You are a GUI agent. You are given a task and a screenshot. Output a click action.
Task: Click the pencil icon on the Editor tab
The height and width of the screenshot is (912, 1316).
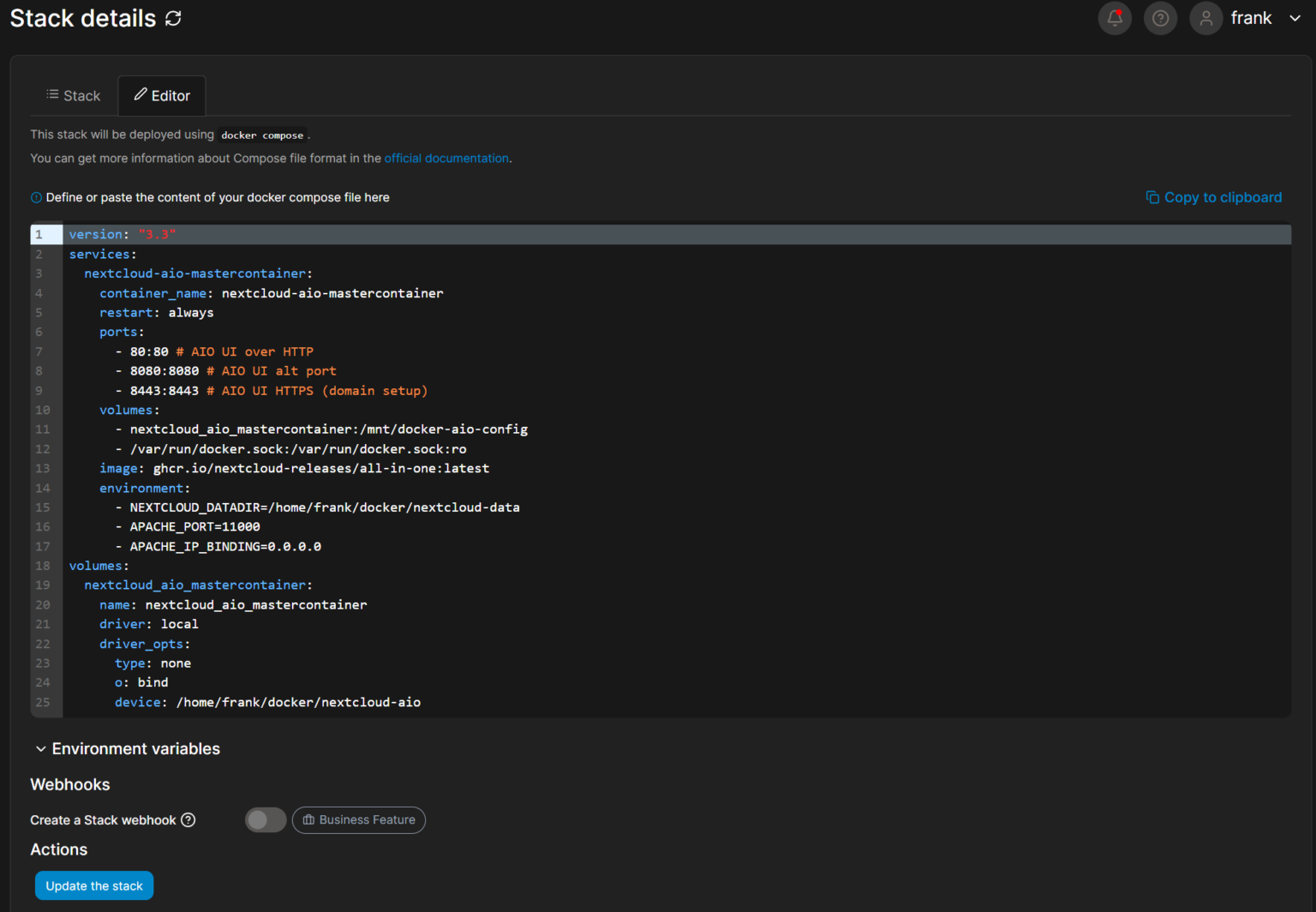coord(141,95)
